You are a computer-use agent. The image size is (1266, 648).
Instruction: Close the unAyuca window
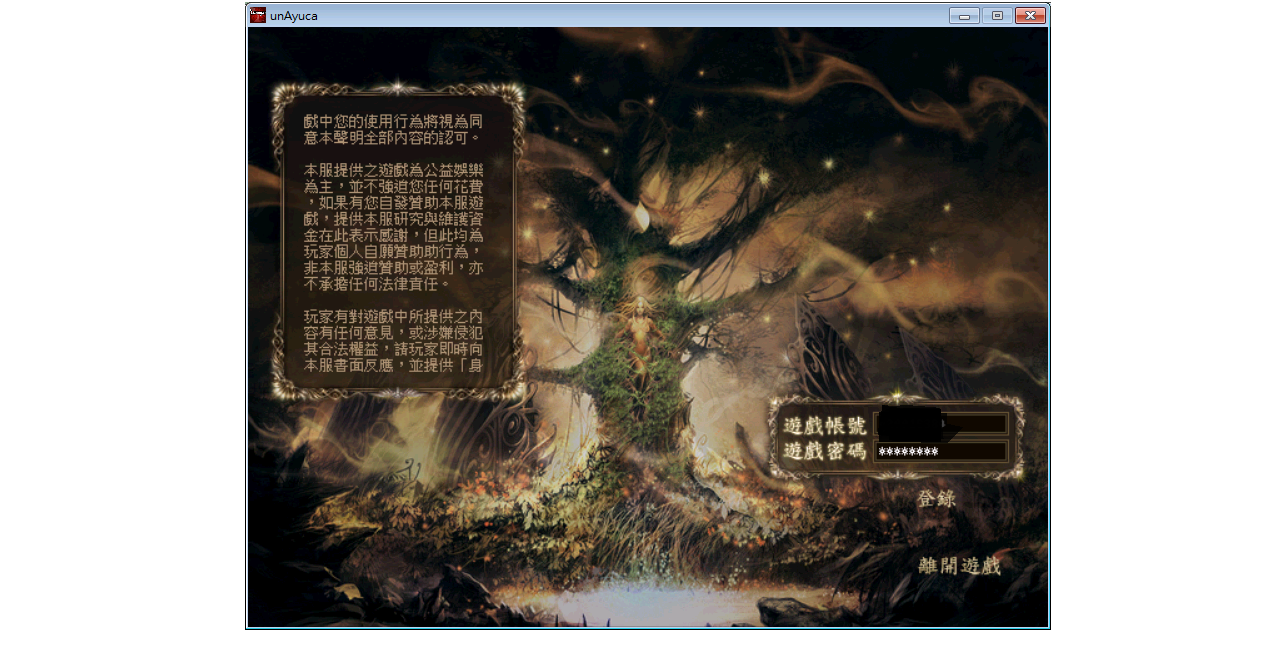tap(1030, 15)
